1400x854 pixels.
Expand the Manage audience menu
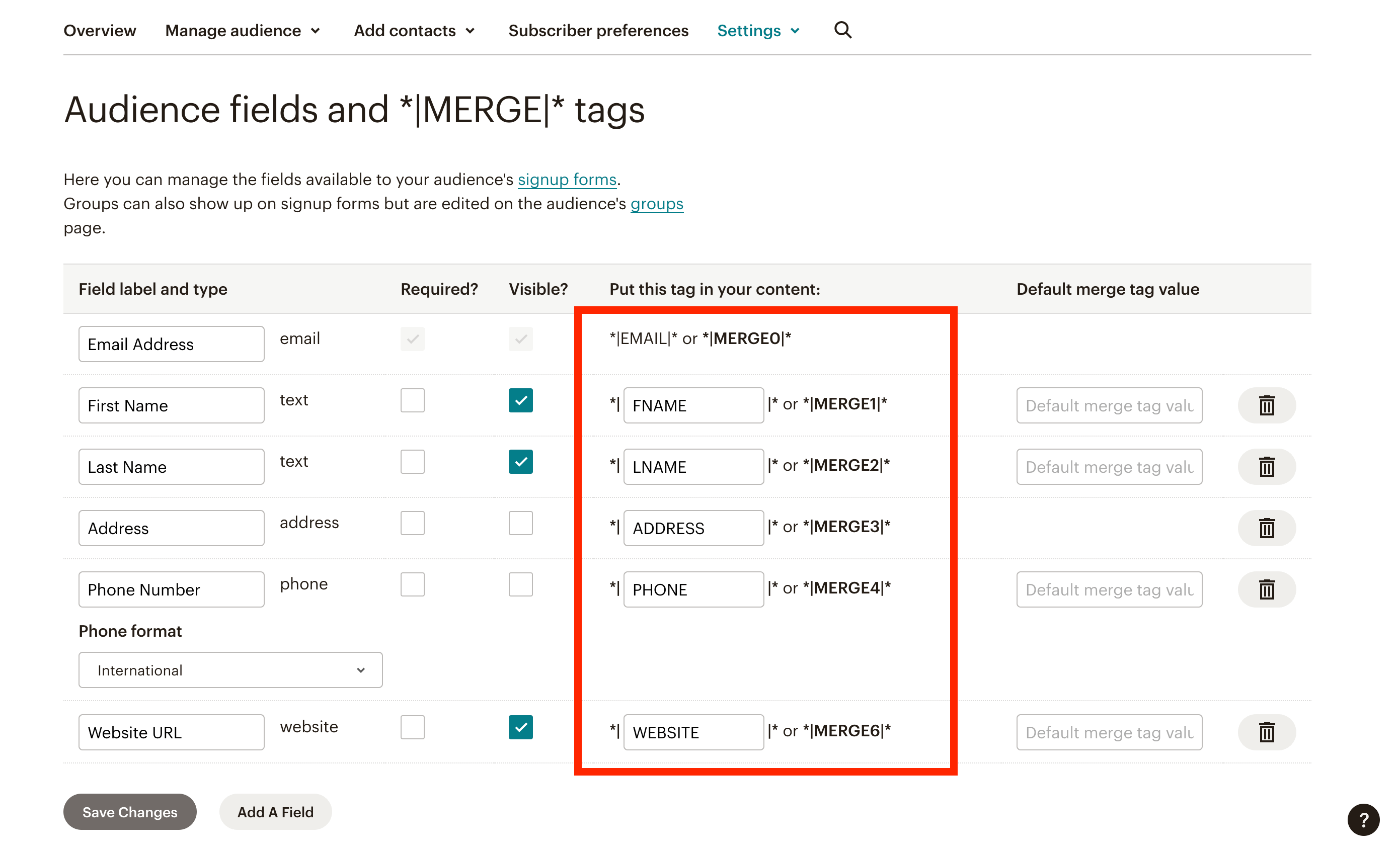[x=243, y=31]
